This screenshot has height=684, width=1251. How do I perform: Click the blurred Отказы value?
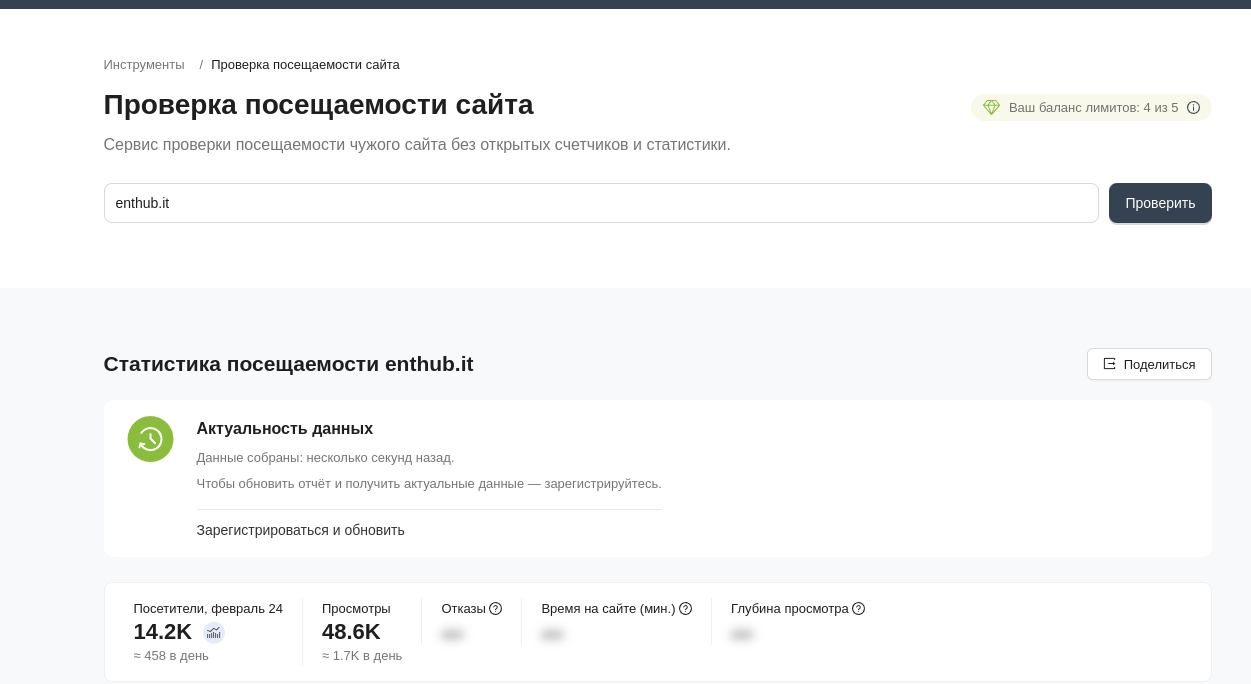coord(452,634)
